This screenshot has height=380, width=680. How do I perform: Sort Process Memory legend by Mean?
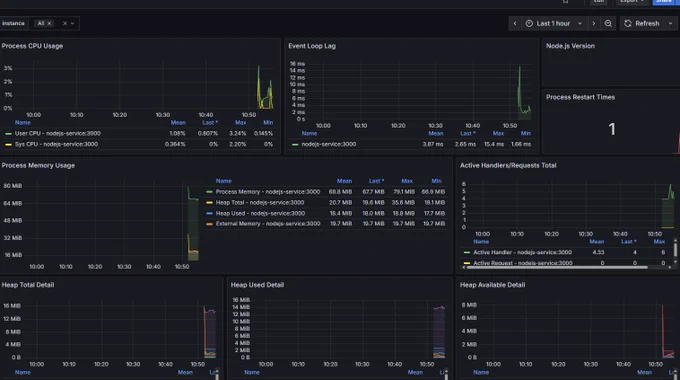[x=344, y=181]
